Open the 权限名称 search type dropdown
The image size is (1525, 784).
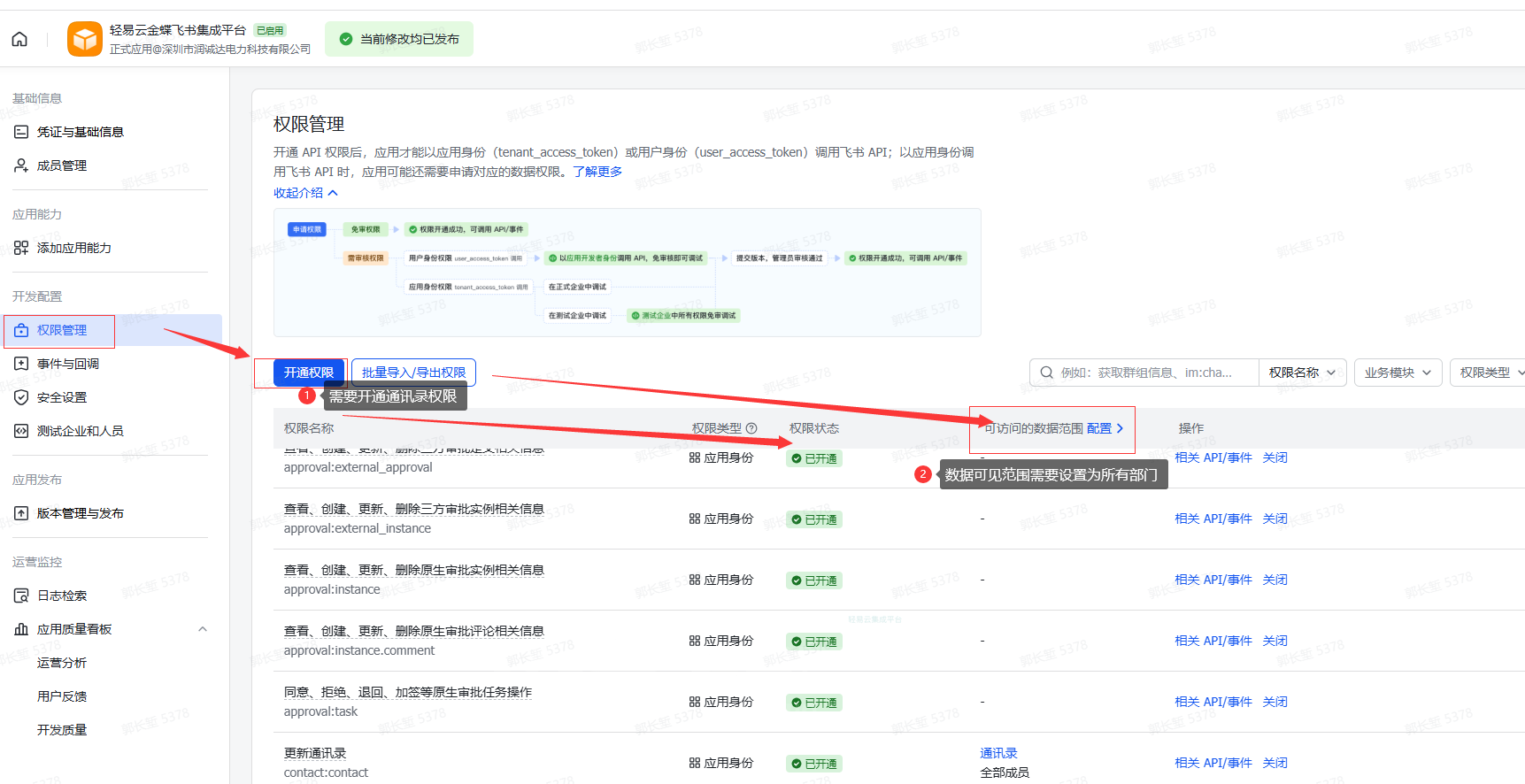point(1302,373)
